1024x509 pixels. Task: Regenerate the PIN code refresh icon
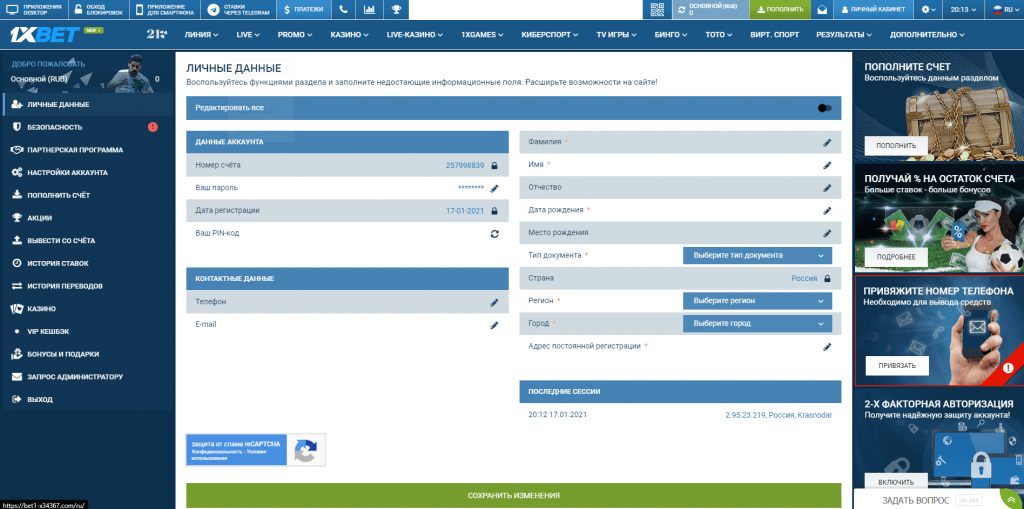click(x=494, y=233)
